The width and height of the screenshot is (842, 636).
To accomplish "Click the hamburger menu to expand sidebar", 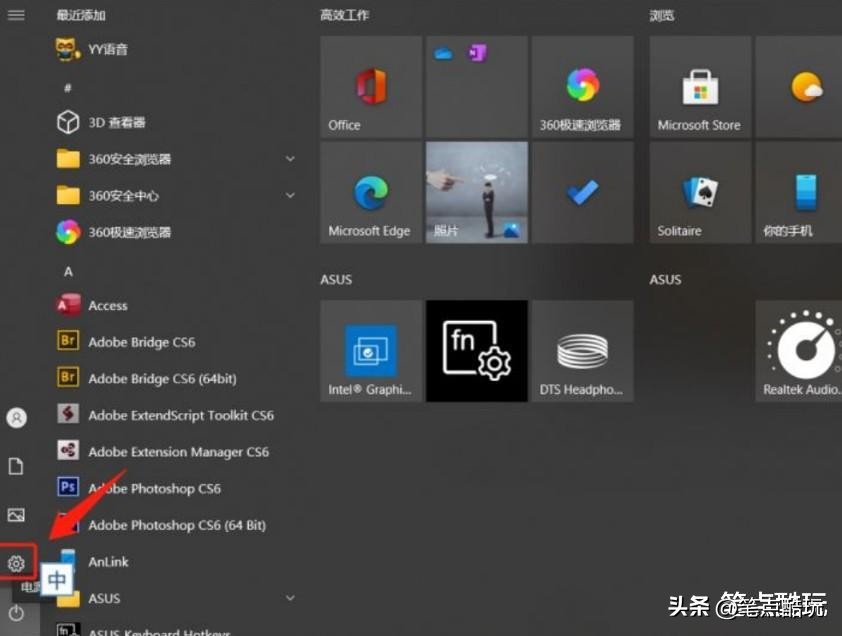I will tap(15, 14).
